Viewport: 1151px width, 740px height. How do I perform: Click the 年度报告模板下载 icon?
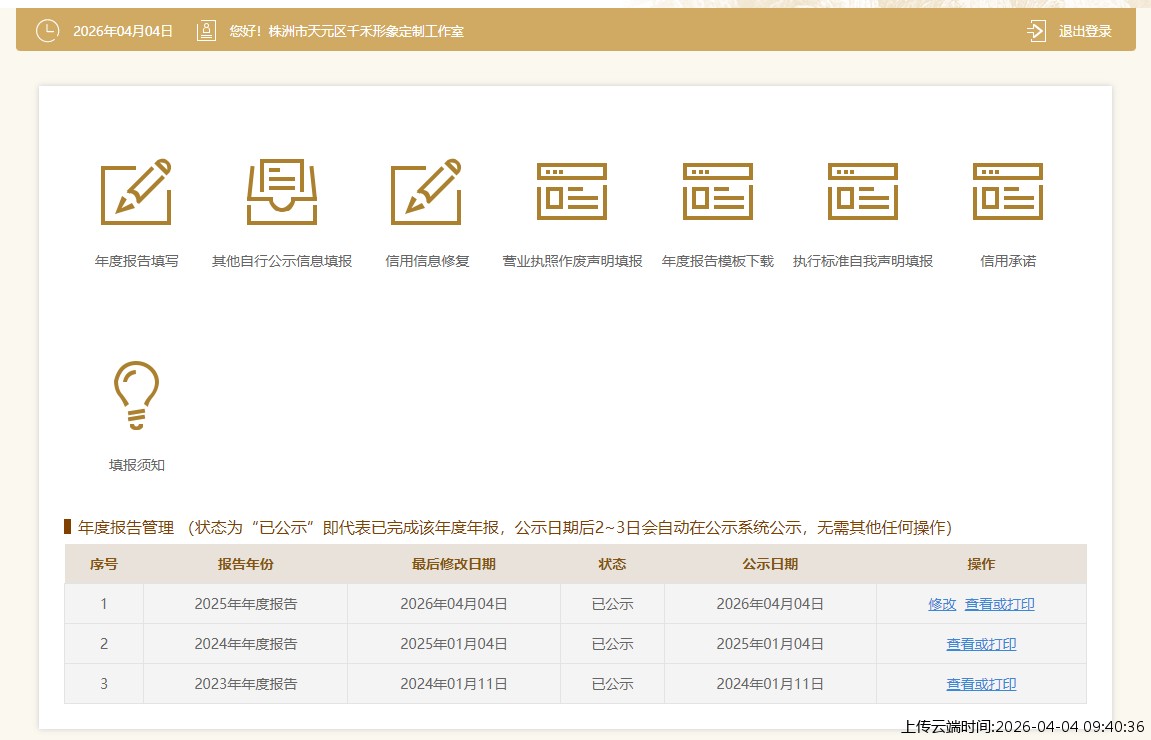click(x=717, y=191)
